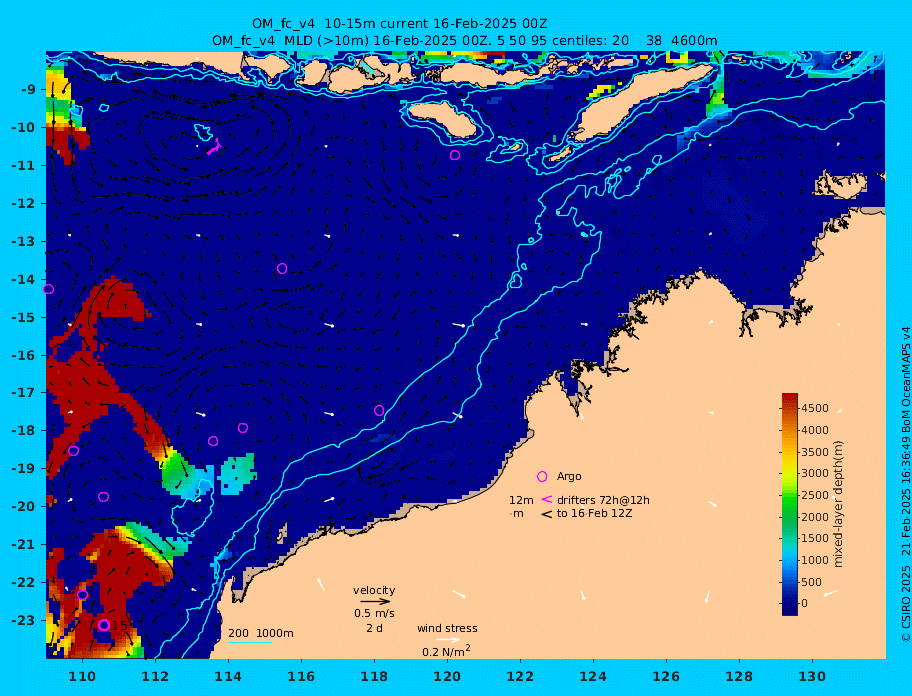912x696 pixels.
Task: Click the 0 color bar tick label
Action: click(805, 604)
